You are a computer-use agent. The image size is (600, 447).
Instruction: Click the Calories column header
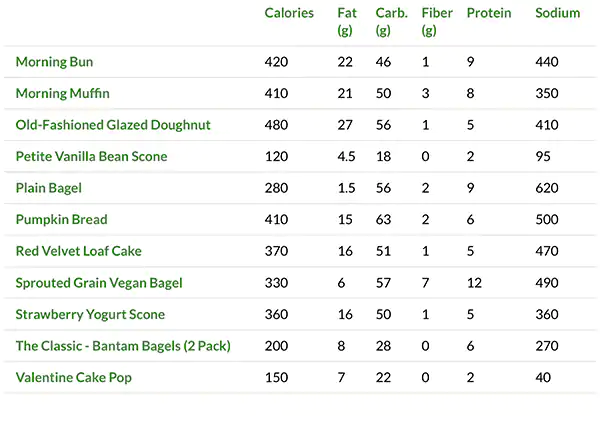[289, 14]
